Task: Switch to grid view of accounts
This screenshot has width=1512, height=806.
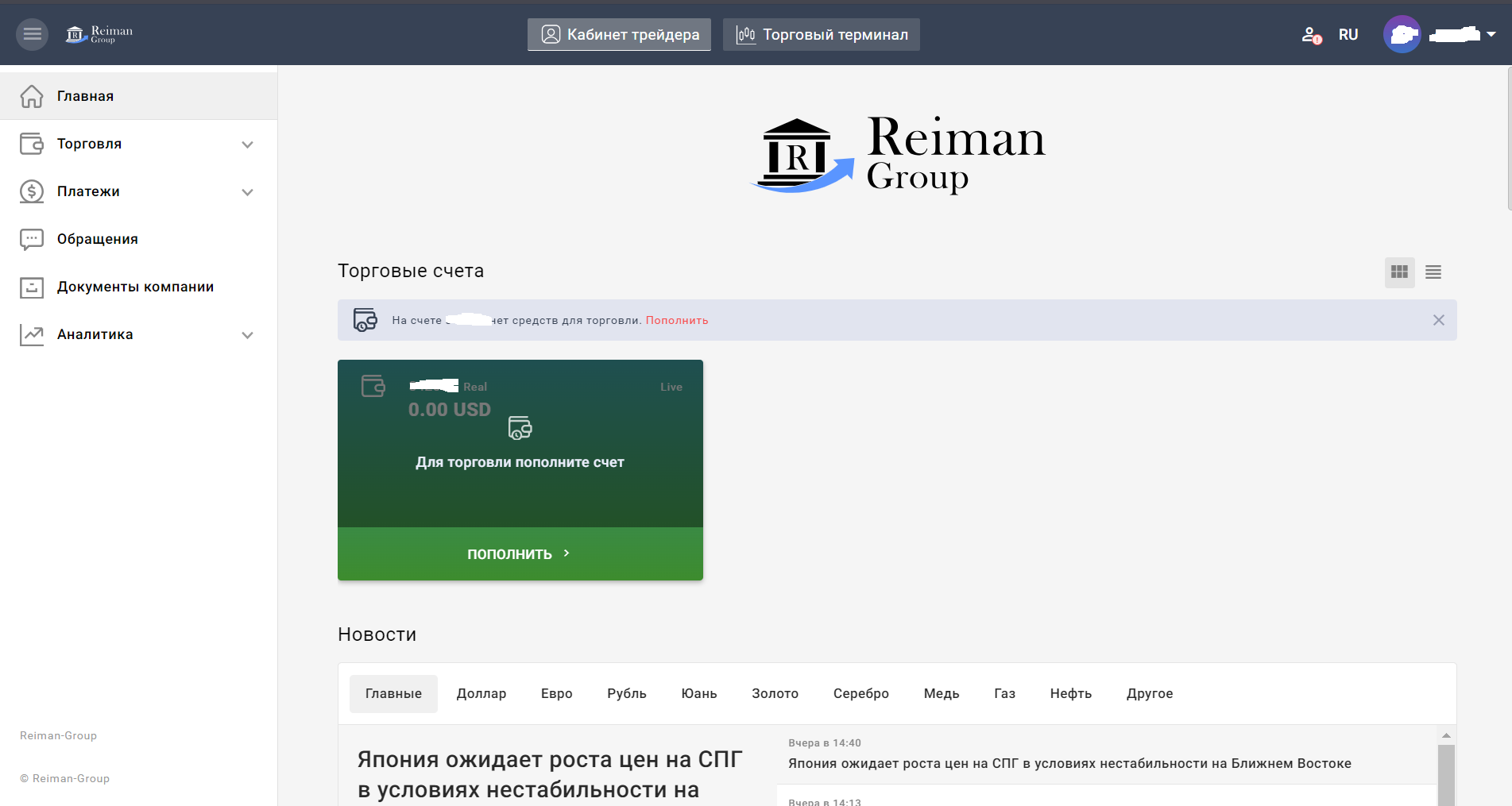Action: coord(1400,272)
